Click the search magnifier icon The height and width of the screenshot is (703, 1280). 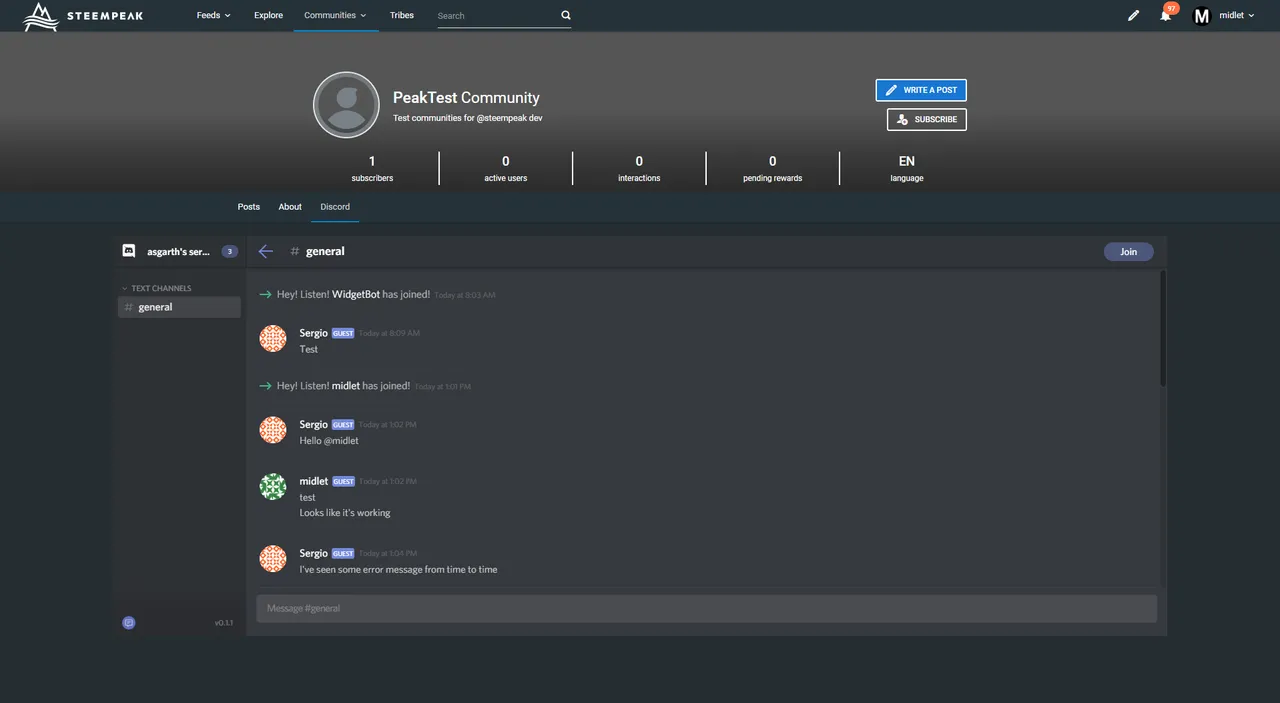(x=566, y=15)
